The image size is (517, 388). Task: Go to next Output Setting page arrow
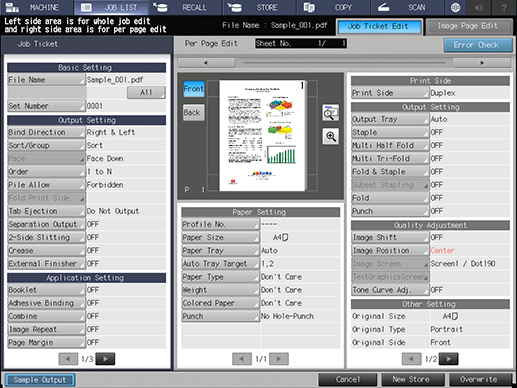(448, 359)
